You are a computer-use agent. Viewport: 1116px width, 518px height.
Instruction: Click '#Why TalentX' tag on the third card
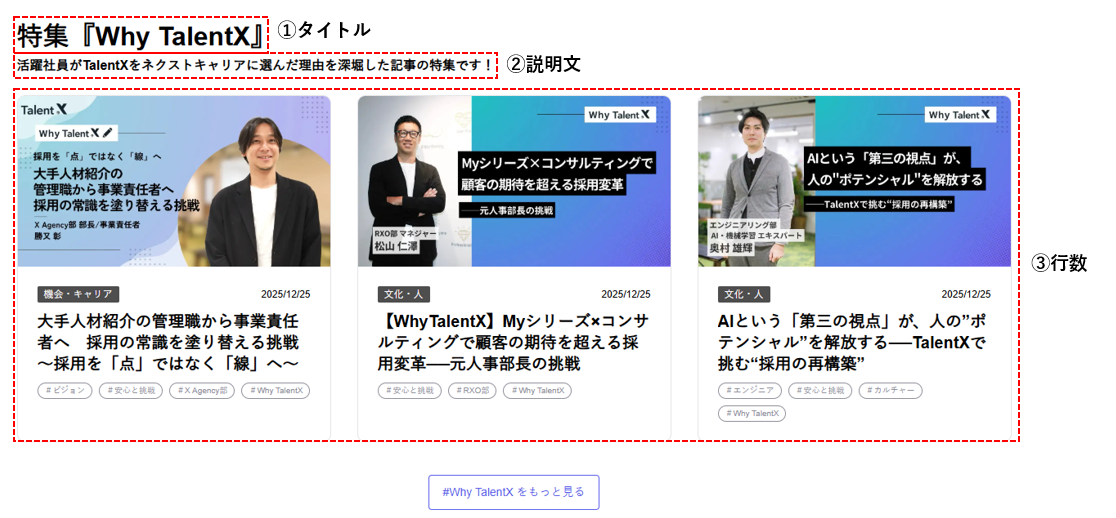point(751,414)
